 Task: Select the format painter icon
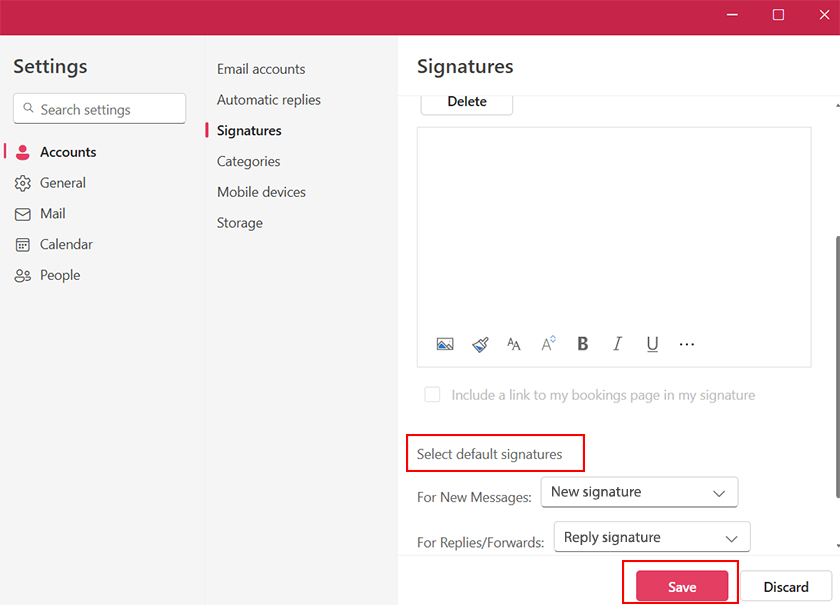[480, 344]
